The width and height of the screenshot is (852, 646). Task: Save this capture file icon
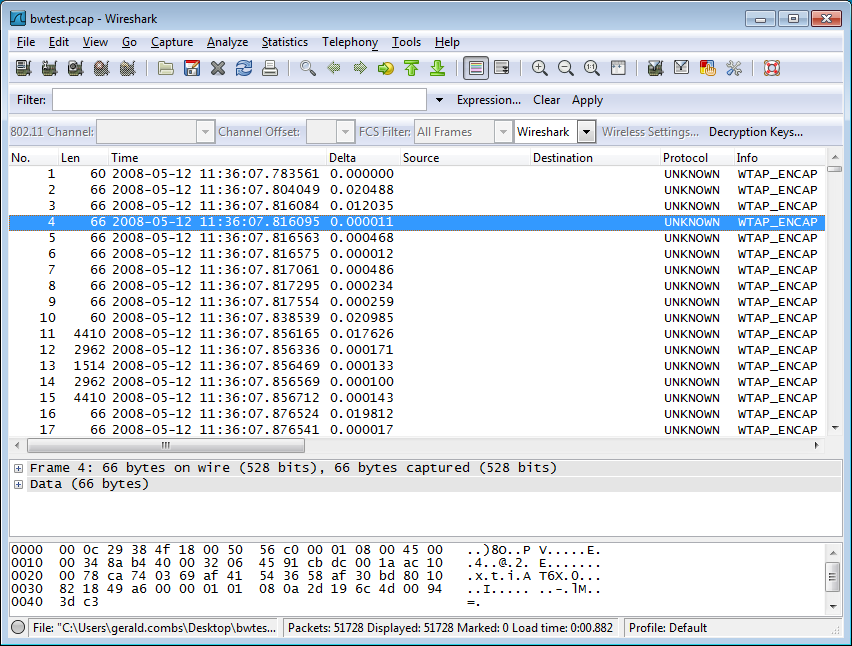point(192,68)
